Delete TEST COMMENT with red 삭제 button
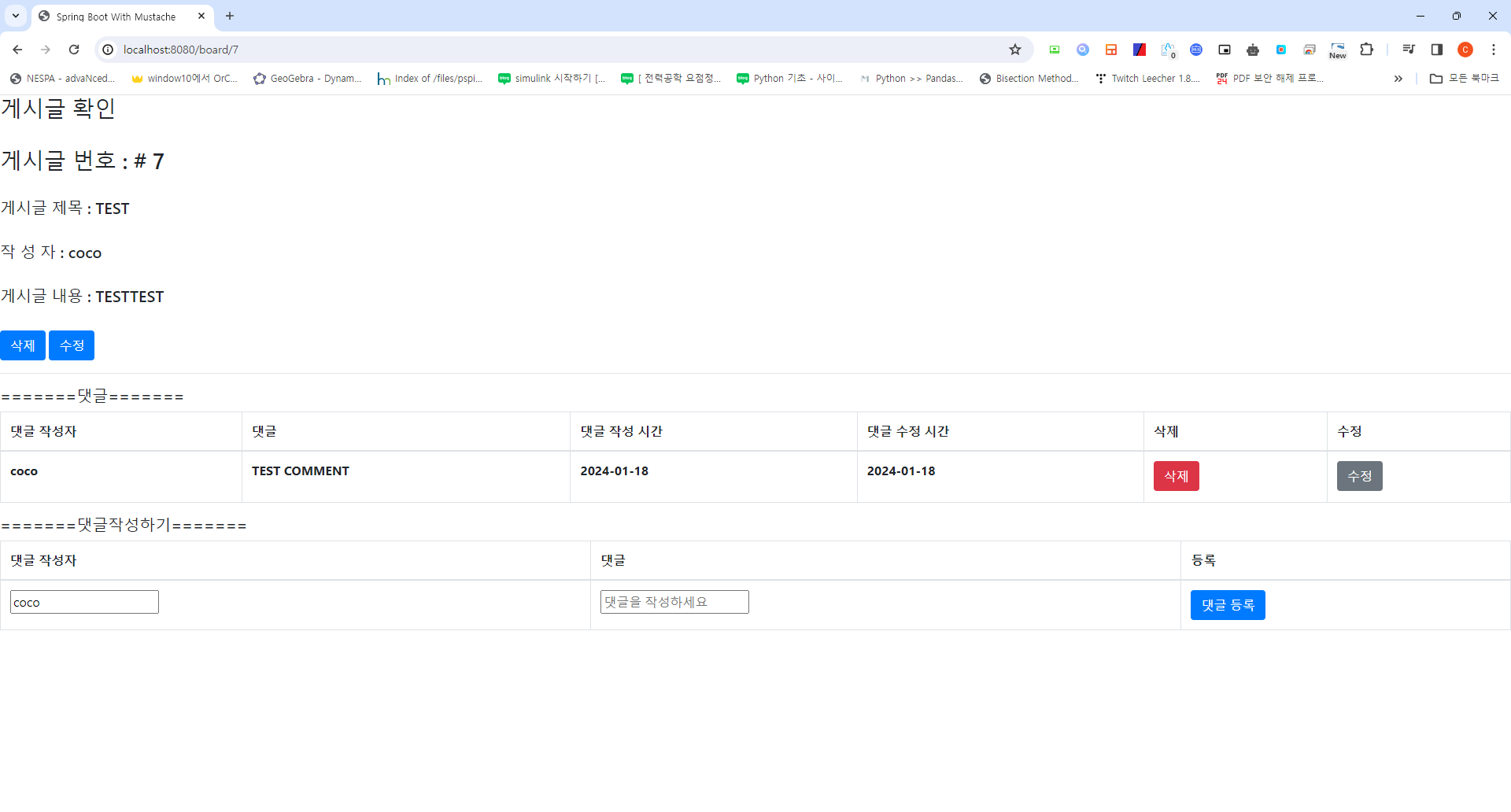This screenshot has height=812, width=1511. point(1177,476)
